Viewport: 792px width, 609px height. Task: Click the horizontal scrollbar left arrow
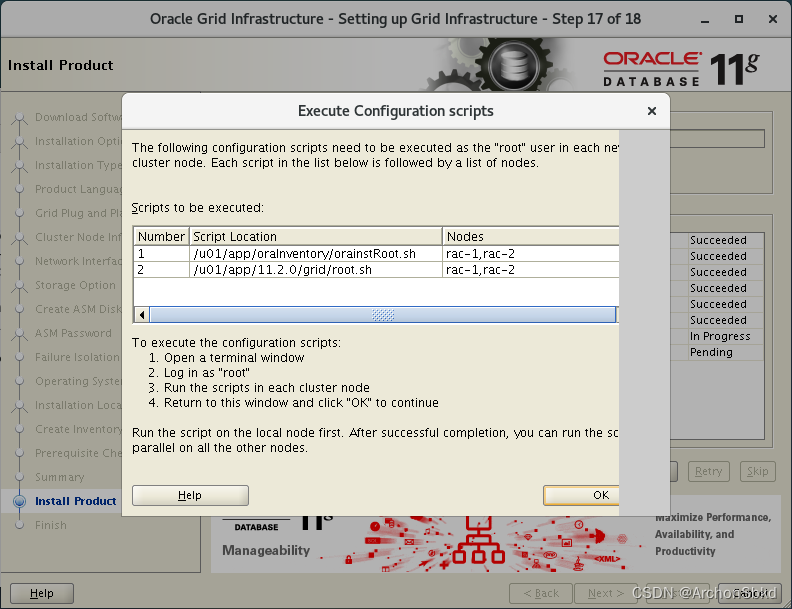pyautogui.click(x=142, y=315)
